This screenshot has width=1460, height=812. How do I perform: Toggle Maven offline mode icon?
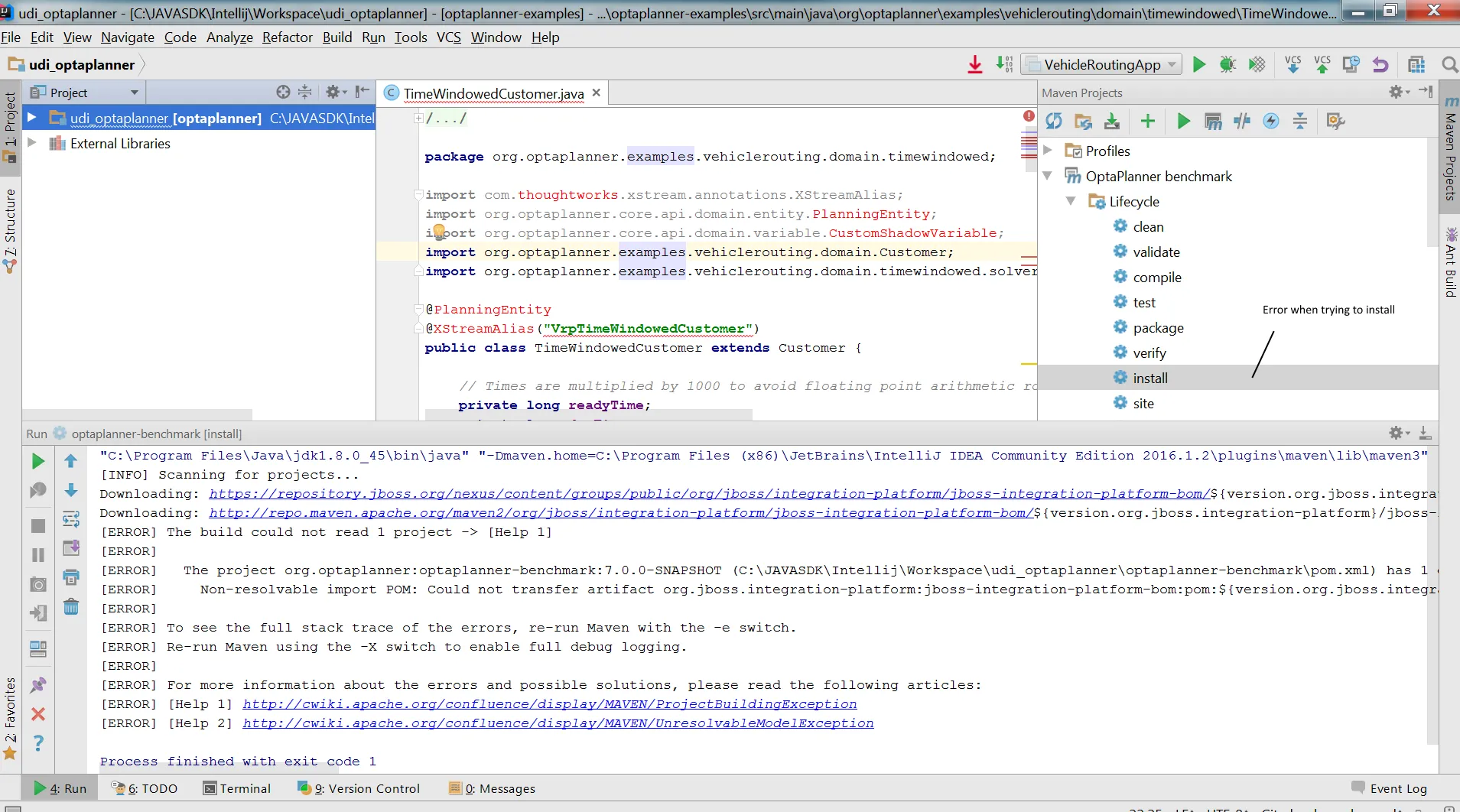pyautogui.click(x=1242, y=121)
